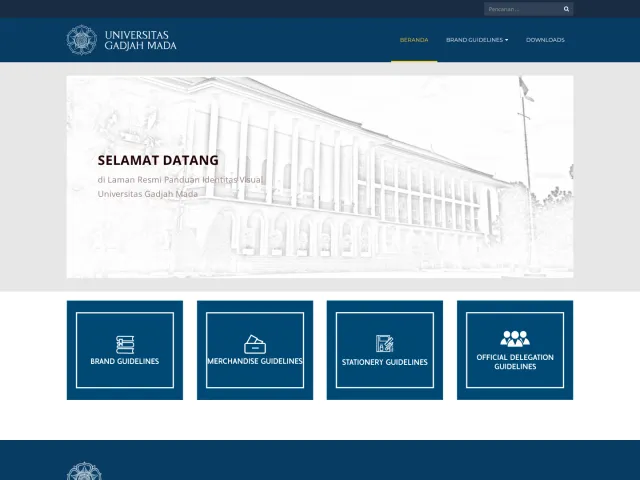Click the ruler-and-pencil Stationery icon
Viewport: 640px width, 480px height.
point(384,343)
